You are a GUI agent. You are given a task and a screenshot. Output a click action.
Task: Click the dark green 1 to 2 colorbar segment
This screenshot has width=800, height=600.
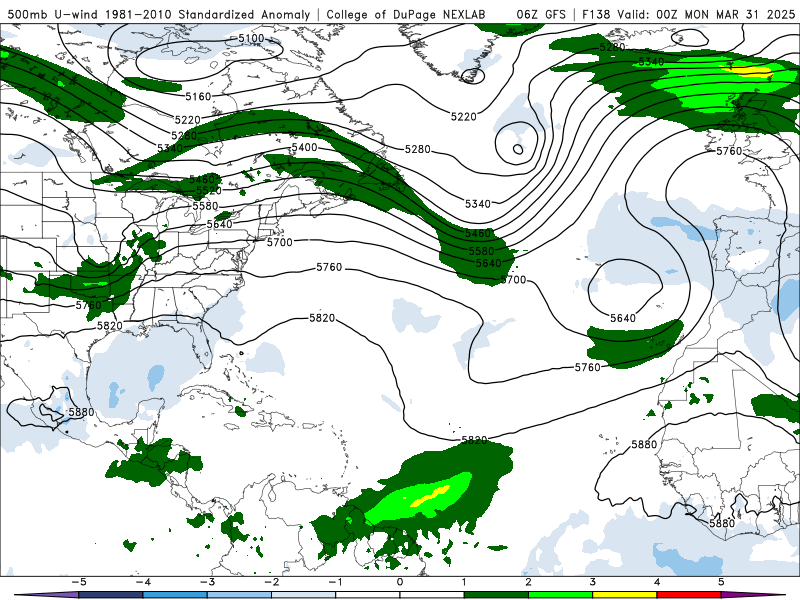coord(496,595)
